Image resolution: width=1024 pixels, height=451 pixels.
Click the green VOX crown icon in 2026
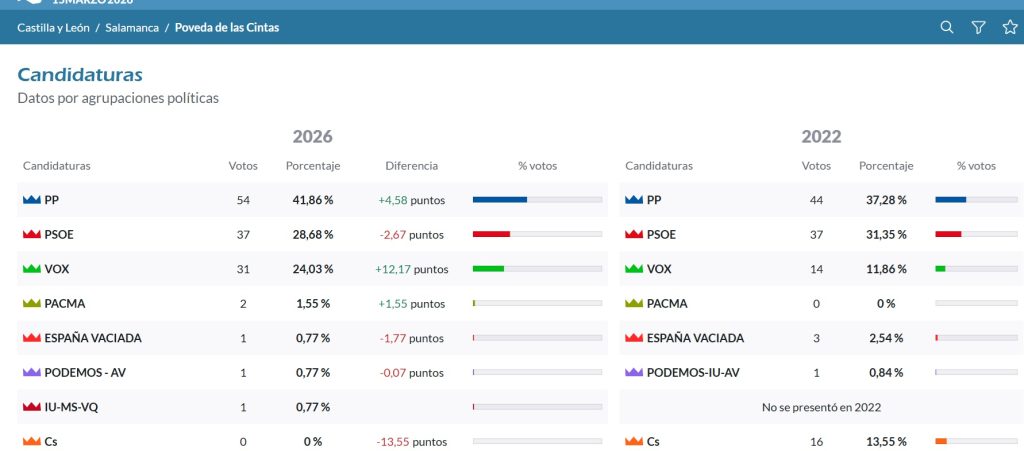[31, 269]
